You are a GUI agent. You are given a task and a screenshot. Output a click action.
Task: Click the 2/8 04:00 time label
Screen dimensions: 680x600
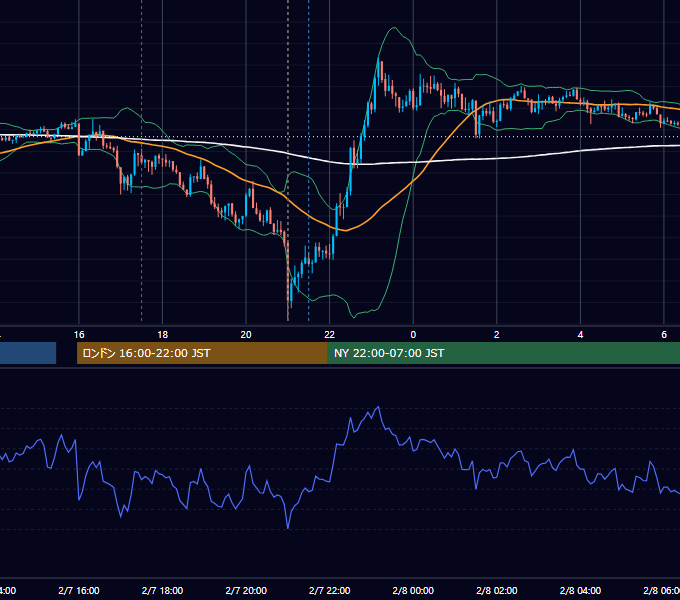coord(580,590)
